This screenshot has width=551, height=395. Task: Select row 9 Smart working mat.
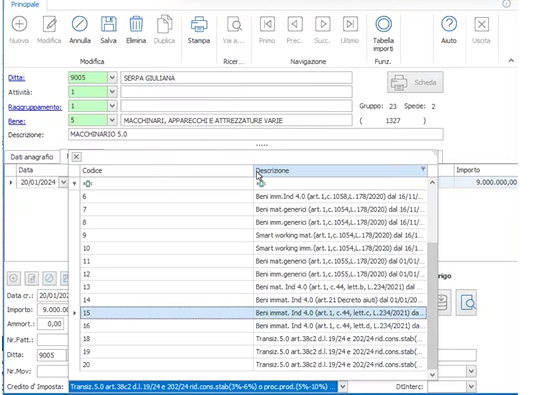tap(253, 235)
